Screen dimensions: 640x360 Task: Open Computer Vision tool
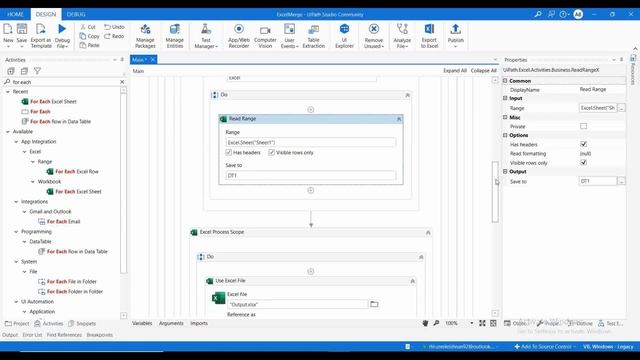pyautogui.click(x=265, y=36)
